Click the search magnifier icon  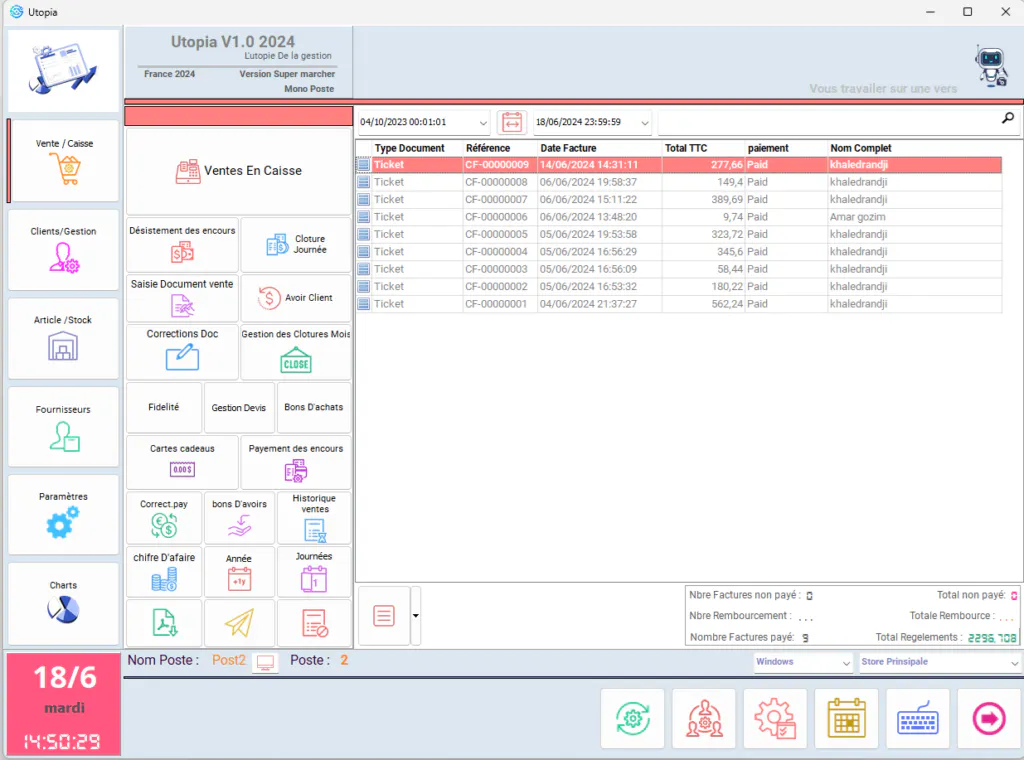click(1008, 118)
